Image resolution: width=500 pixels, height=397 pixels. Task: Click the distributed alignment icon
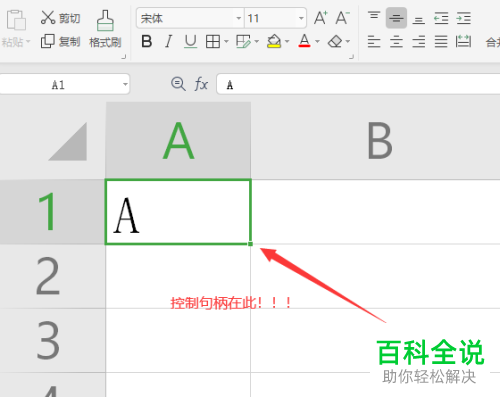click(463, 41)
